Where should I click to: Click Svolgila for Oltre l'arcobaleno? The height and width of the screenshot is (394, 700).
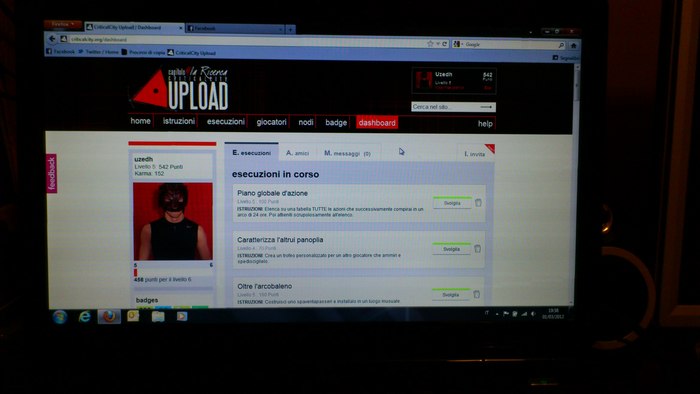450,294
